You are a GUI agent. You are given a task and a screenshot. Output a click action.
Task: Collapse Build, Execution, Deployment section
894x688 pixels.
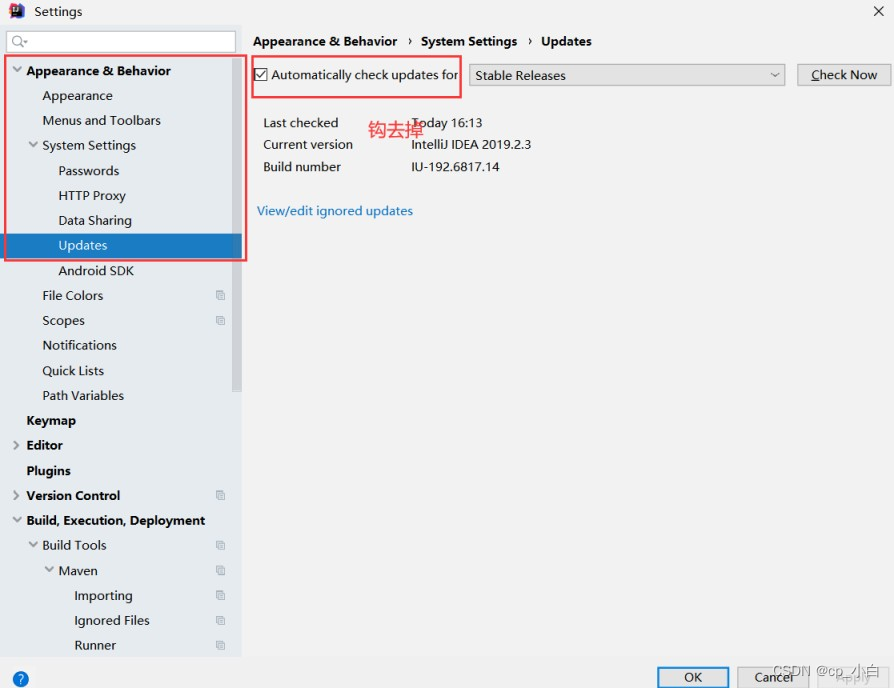pyautogui.click(x=17, y=520)
